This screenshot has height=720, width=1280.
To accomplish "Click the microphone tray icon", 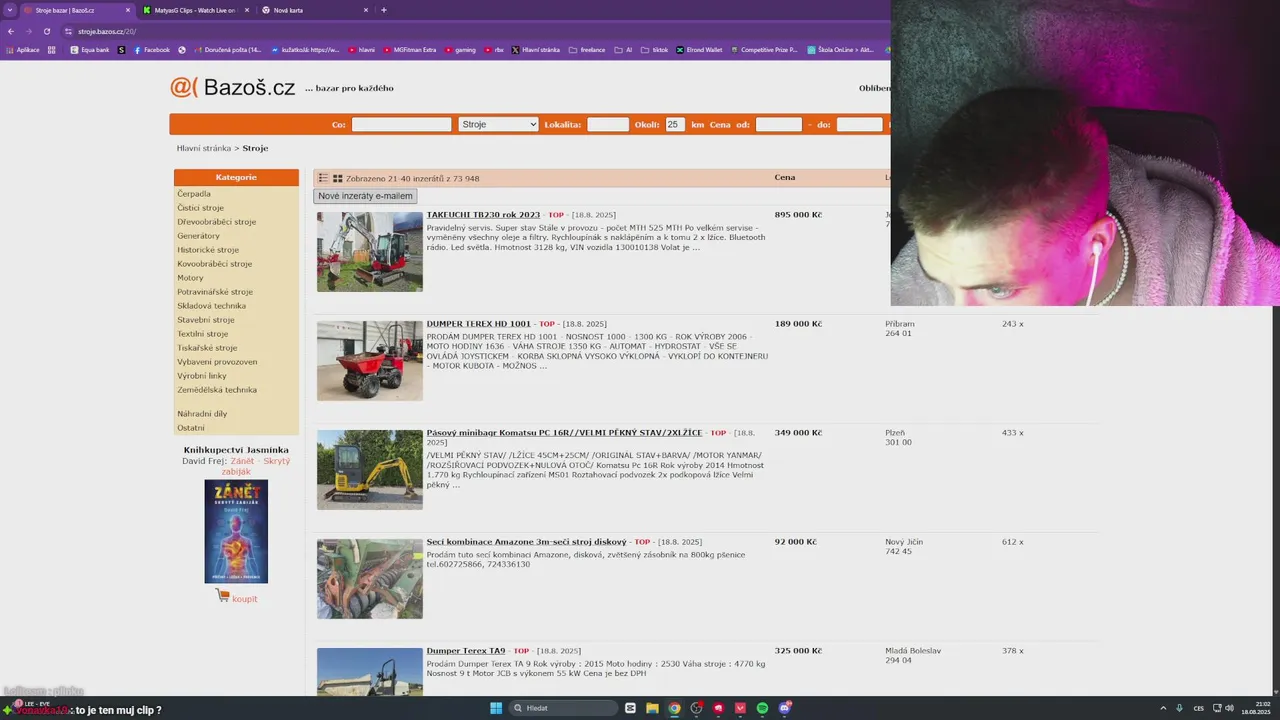I will coord(1180,708).
